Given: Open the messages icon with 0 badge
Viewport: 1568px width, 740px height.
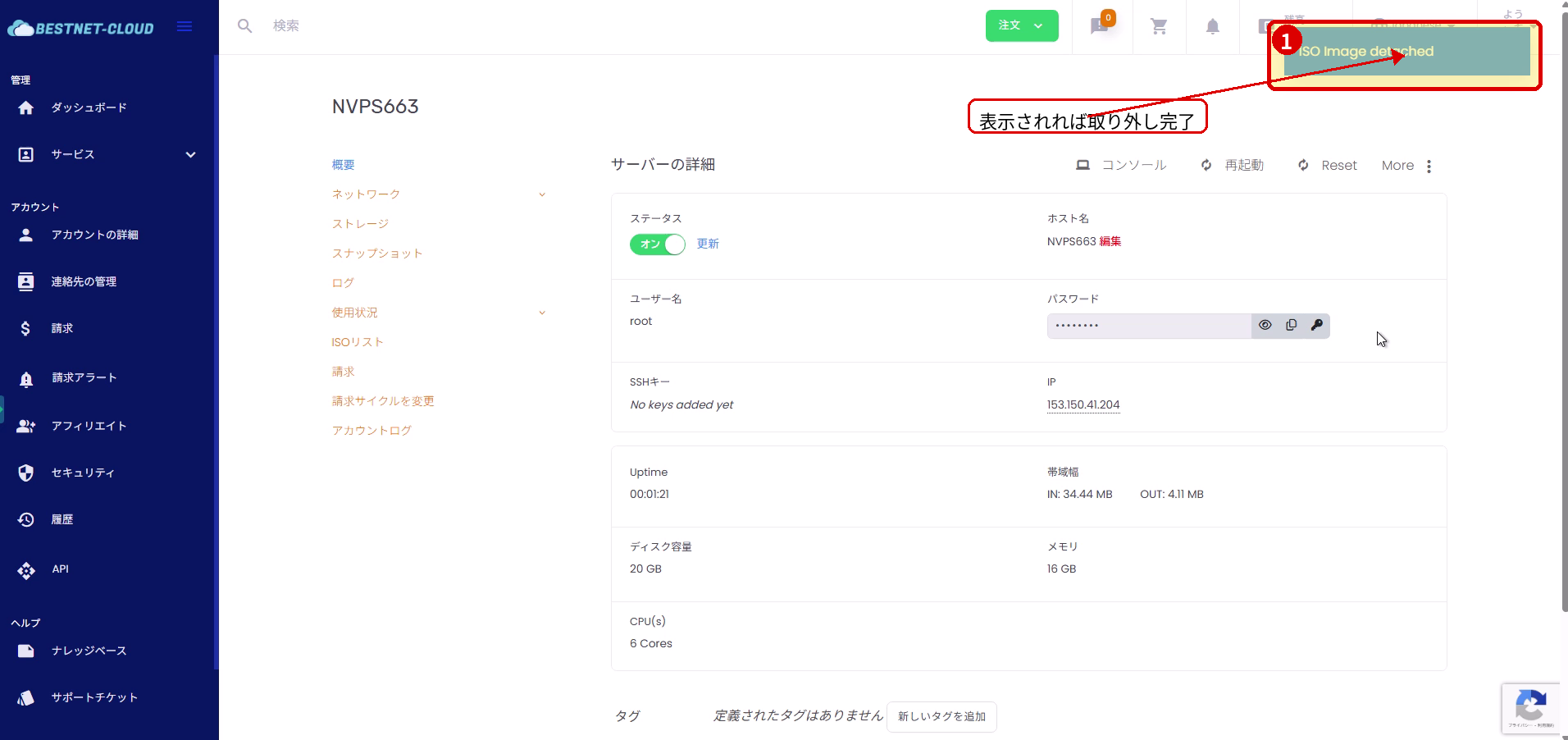Looking at the screenshot, I should 1099,25.
